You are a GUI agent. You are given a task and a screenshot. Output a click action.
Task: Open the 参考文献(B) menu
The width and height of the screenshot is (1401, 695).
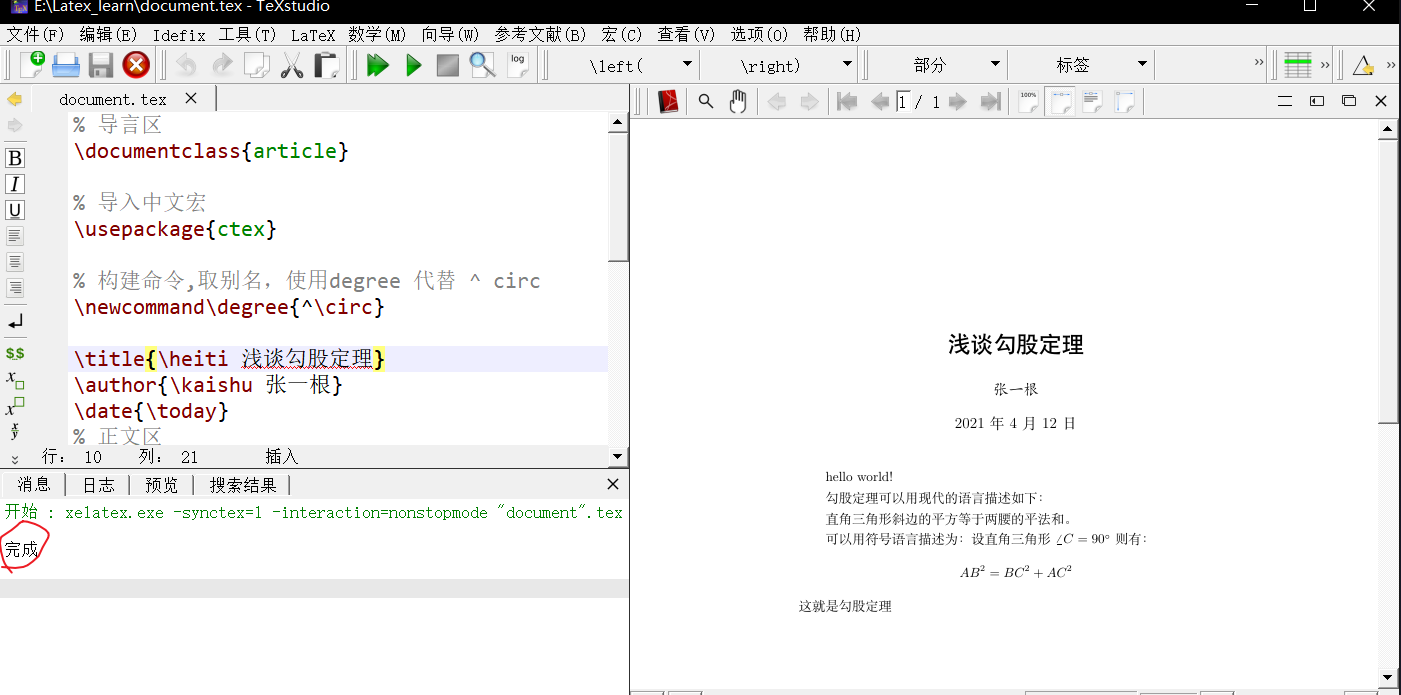(540, 35)
